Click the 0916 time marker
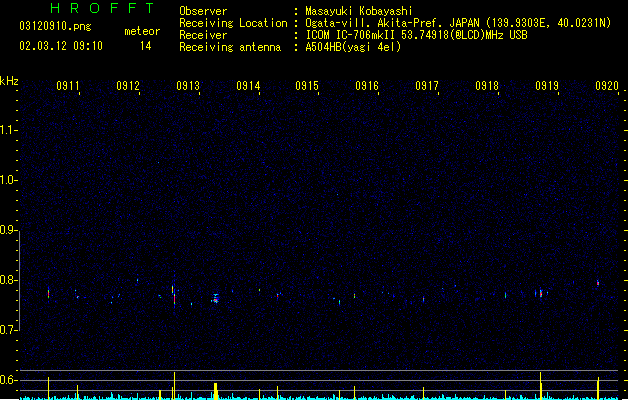The height and width of the screenshot is (400, 629). [x=367, y=86]
